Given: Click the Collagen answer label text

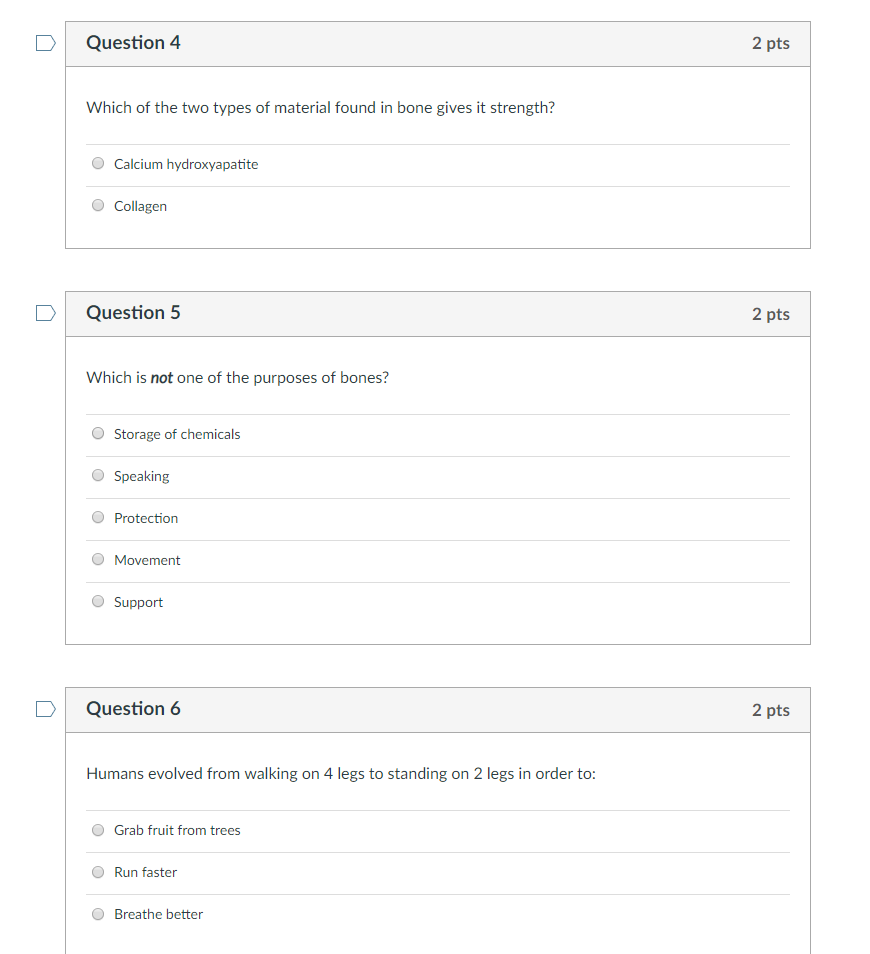Looking at the screenshot, I should click(x=141, y=206).
